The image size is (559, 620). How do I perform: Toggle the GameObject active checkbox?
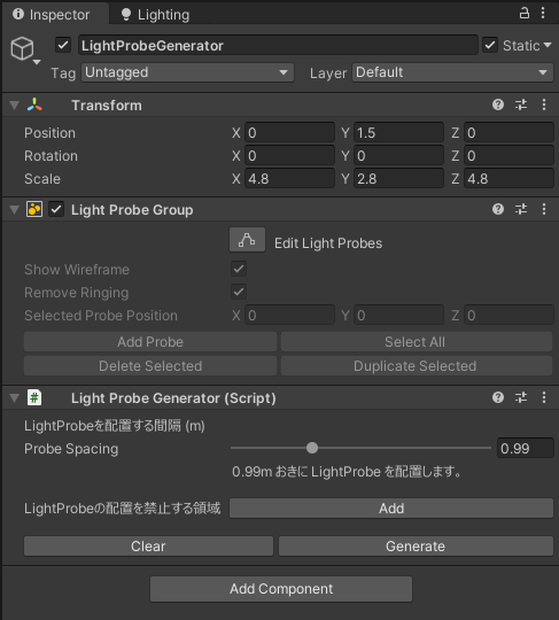pyautogui.click(x=63, y=45)
